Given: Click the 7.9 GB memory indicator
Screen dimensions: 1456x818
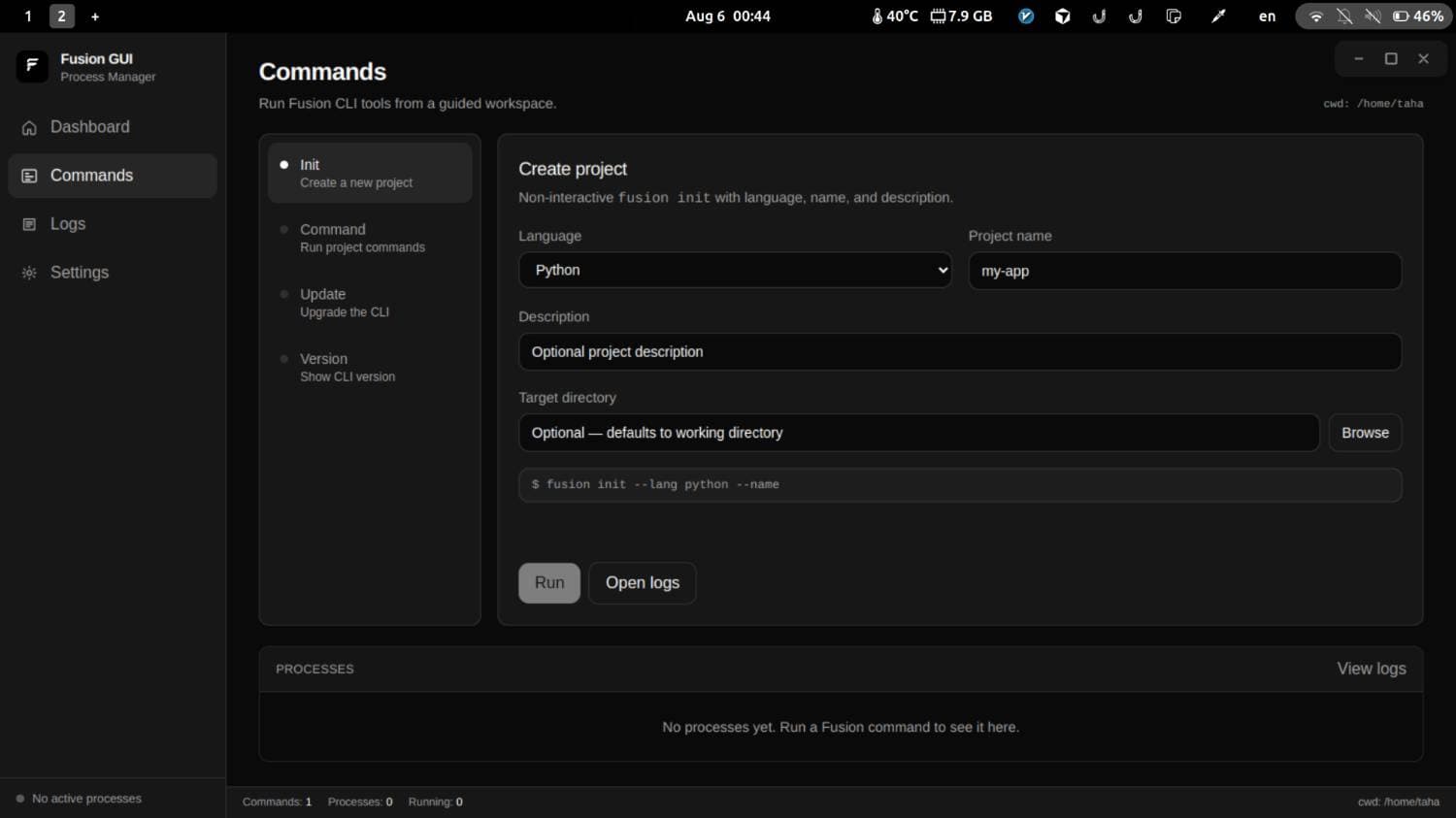Looking at the screenshot, I should pos(961,16).
